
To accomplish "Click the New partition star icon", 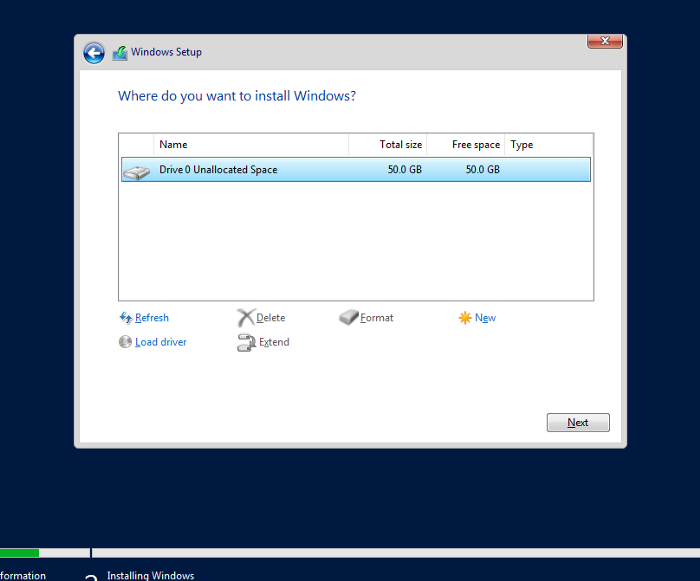I will pyautogui.click(x=465, y=318).
